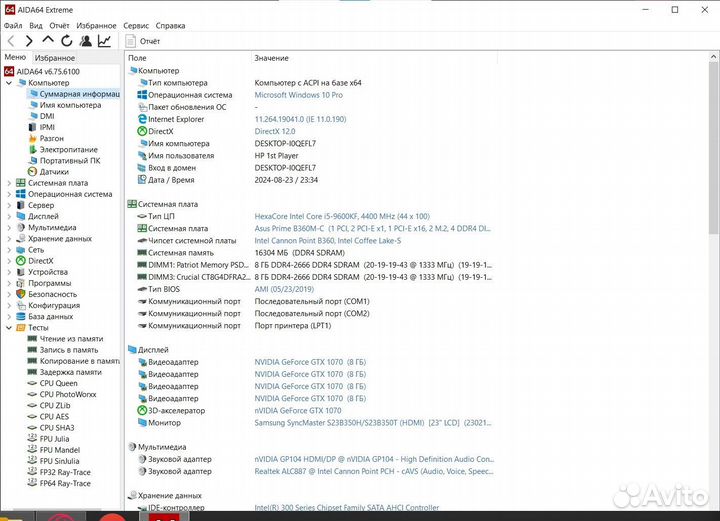Open the Портативный ПК laptop icon item
This screenshot has height=521, width=720.
[x=33, y=161]
